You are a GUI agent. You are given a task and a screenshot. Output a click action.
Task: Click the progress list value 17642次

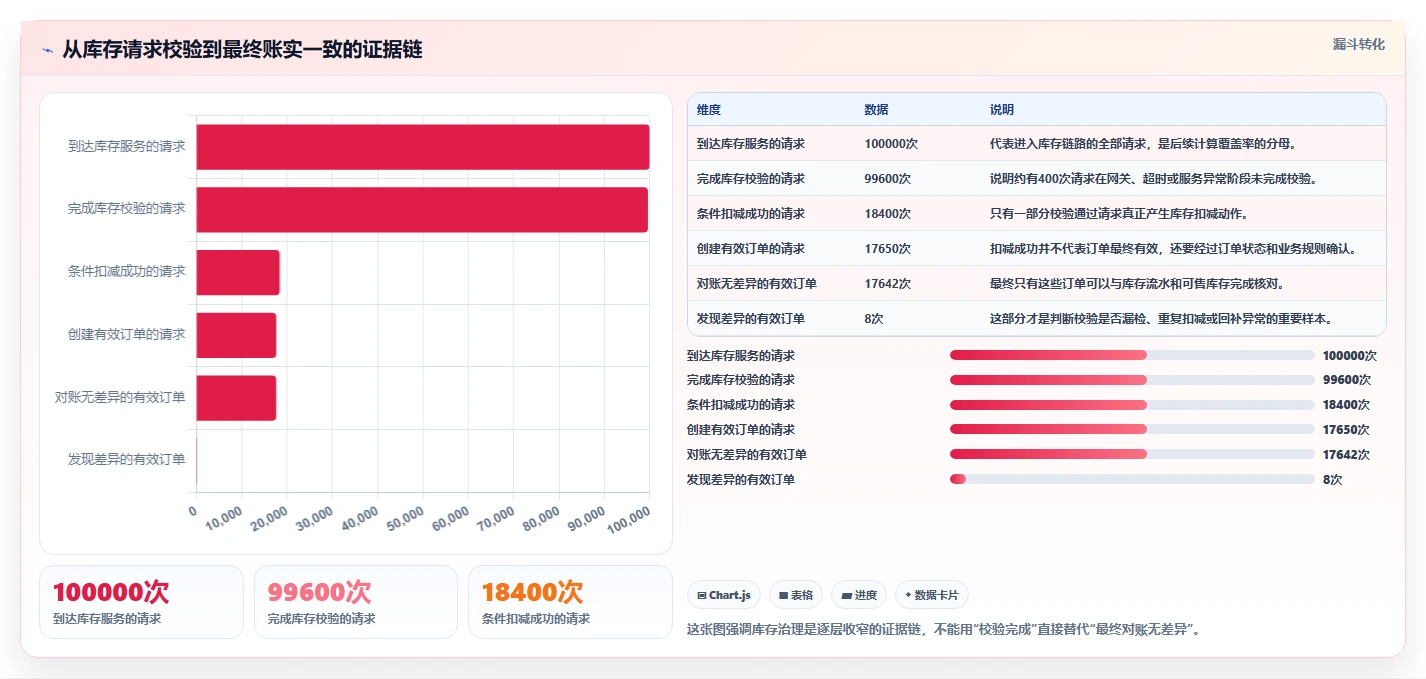coord(1346,455)
